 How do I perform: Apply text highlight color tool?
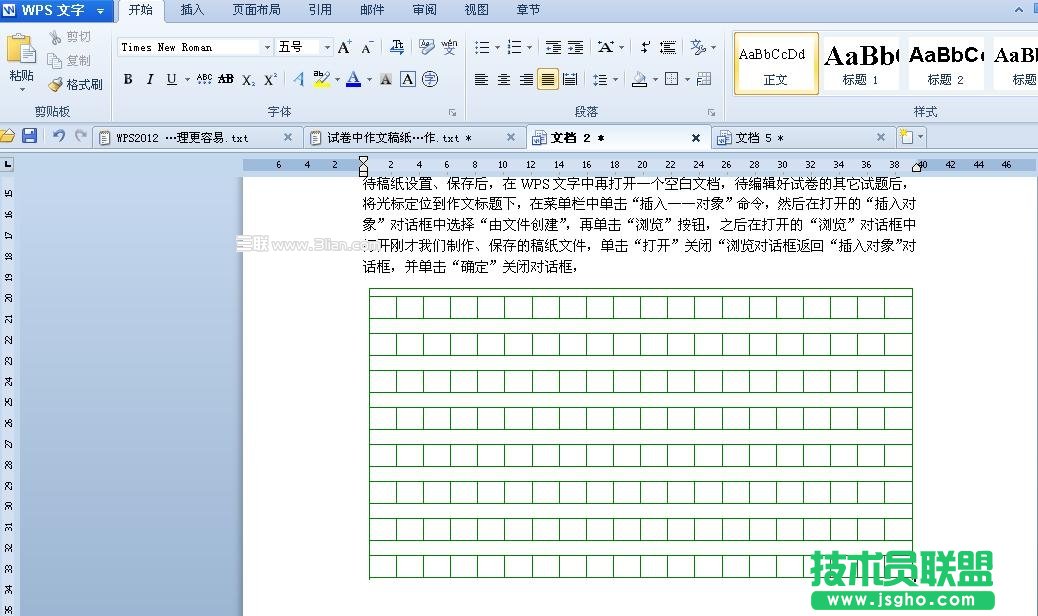click(x=320, y=79)
